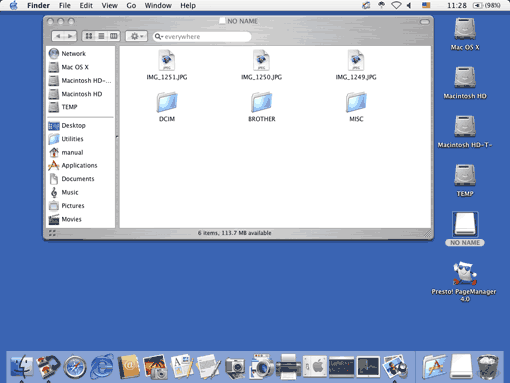Open the File menu
This screenshot has height=383, width=510.
point(65,5)
